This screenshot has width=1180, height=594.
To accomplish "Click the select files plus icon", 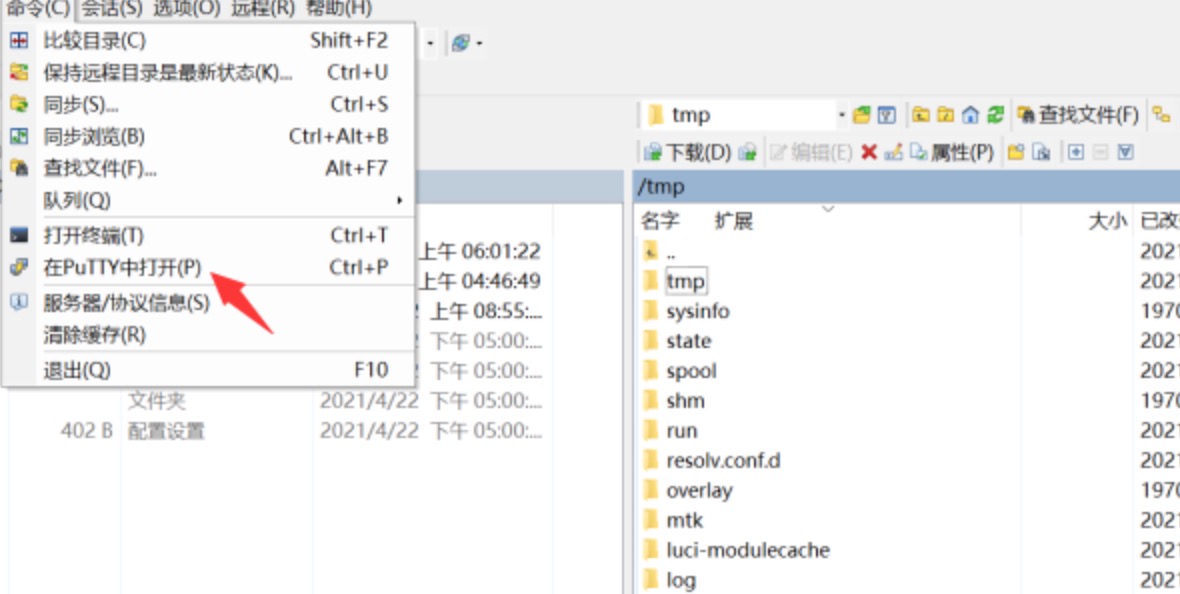I will [x=1075, y=153].
